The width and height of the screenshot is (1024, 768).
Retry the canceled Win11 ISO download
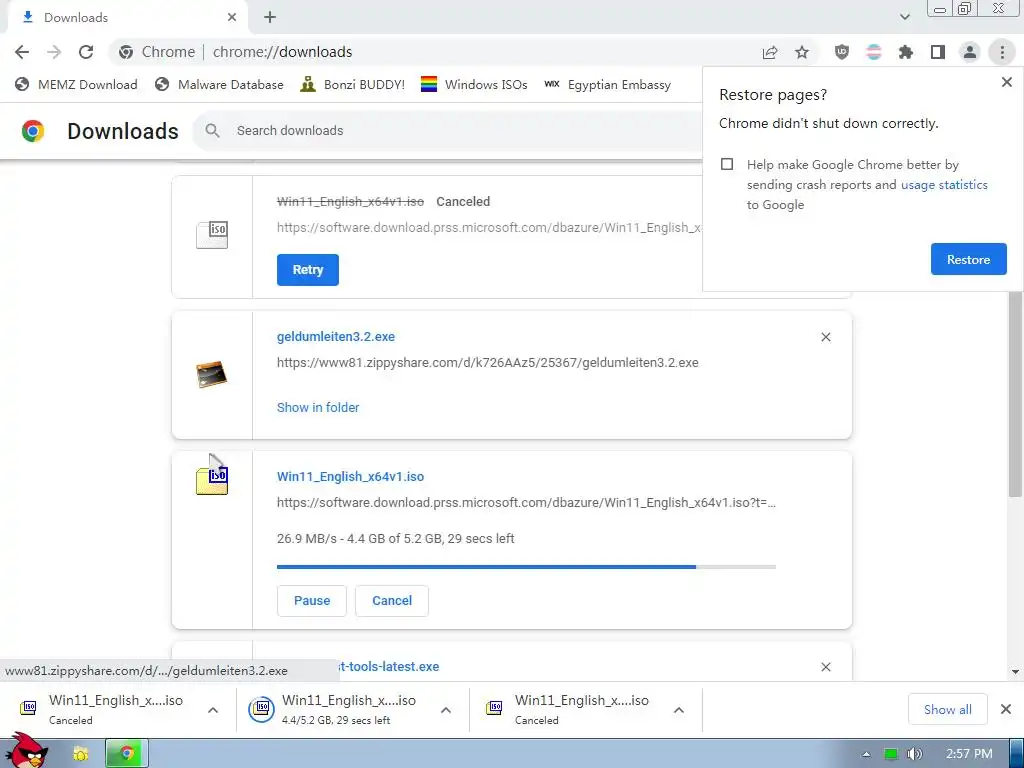[x=308, y=270]
